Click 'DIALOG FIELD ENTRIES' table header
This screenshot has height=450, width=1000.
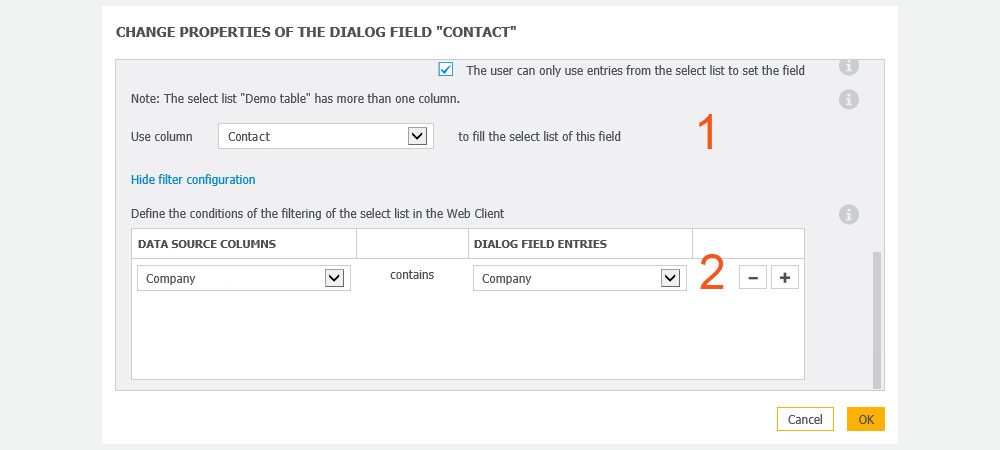click(x=540, y=244)
